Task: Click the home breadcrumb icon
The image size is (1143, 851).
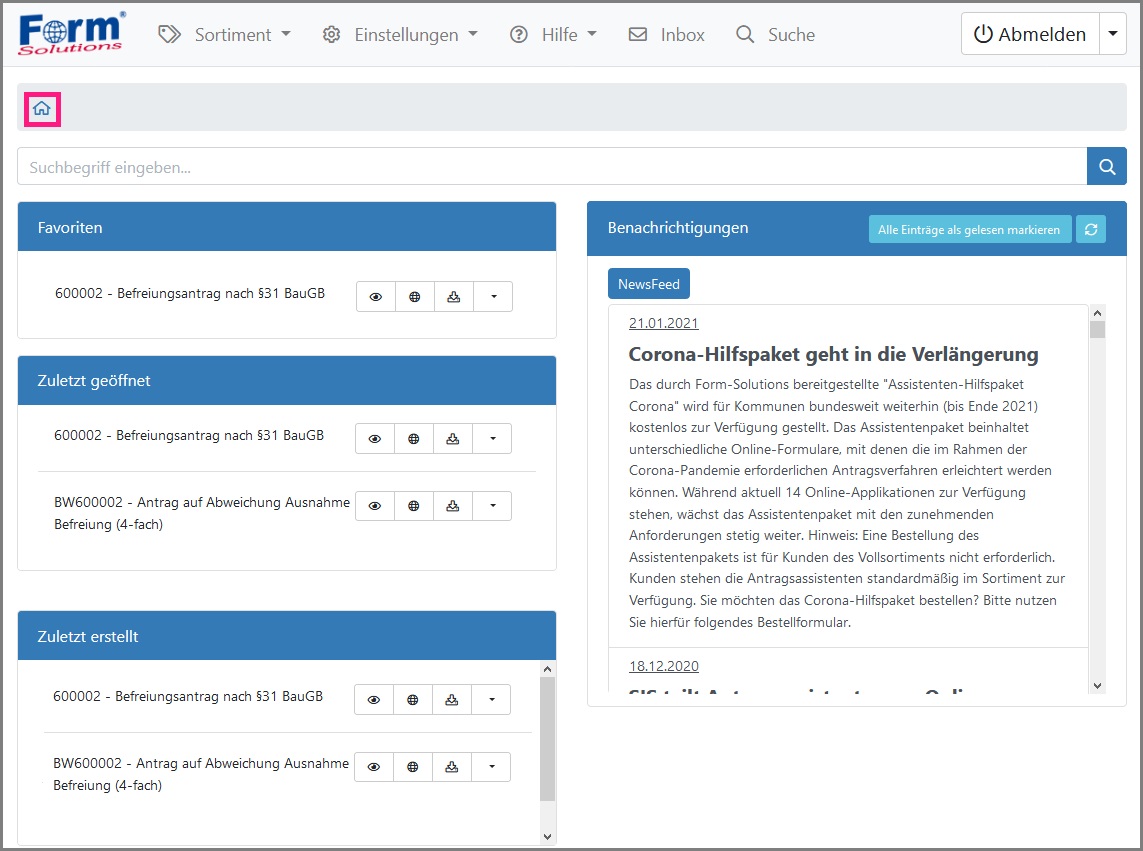Action: click(x=42, y=109)
